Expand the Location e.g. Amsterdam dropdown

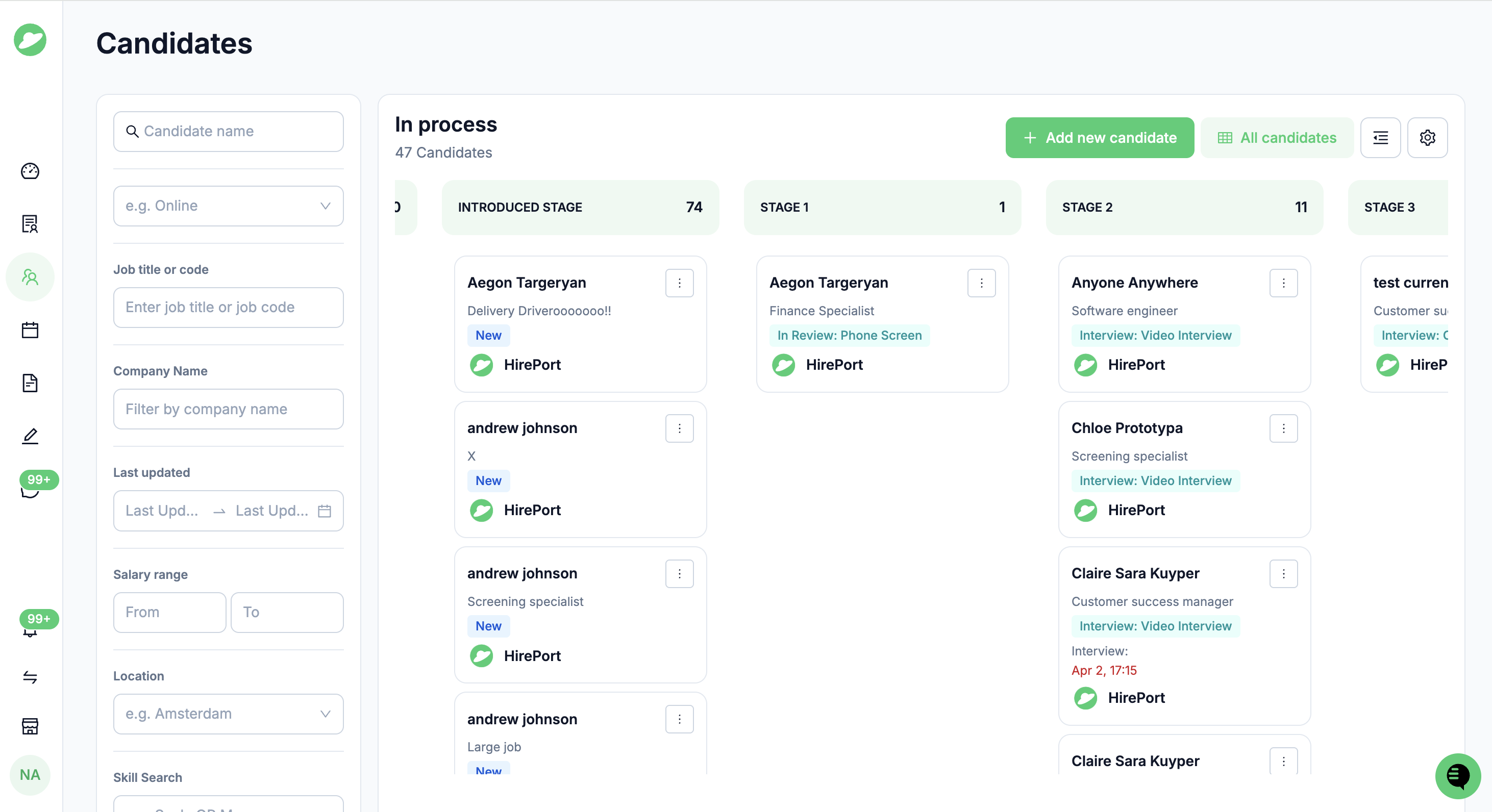(x=228, y=714)
